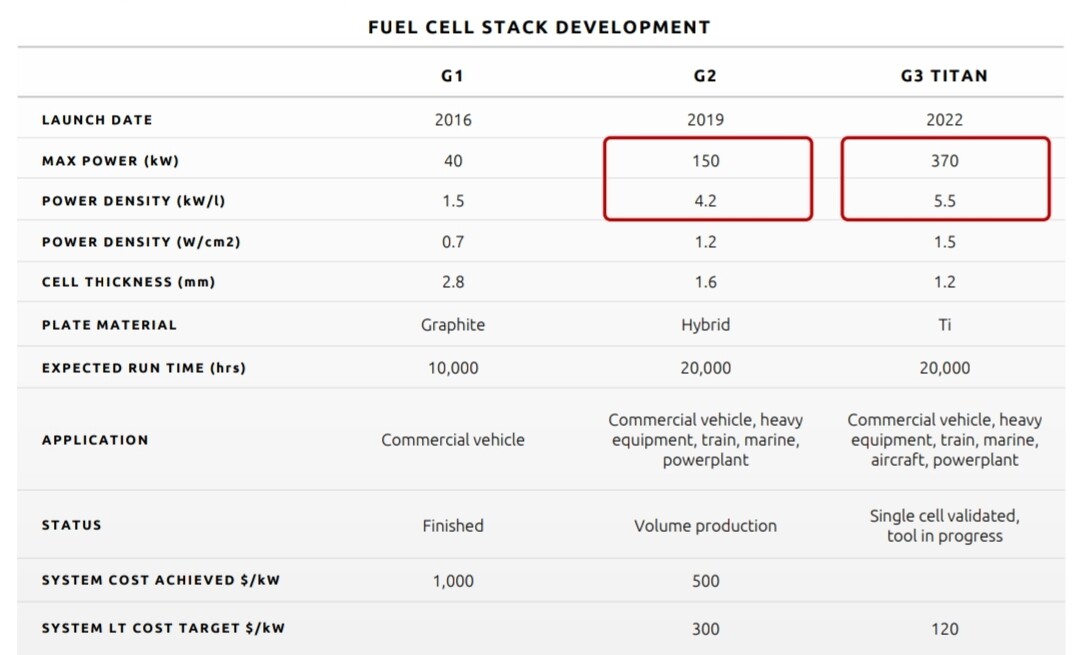This screenshot has width=1074, height=655.
Task: Click the G3 Titan power density value 5.5
Action: coord(944,201)
